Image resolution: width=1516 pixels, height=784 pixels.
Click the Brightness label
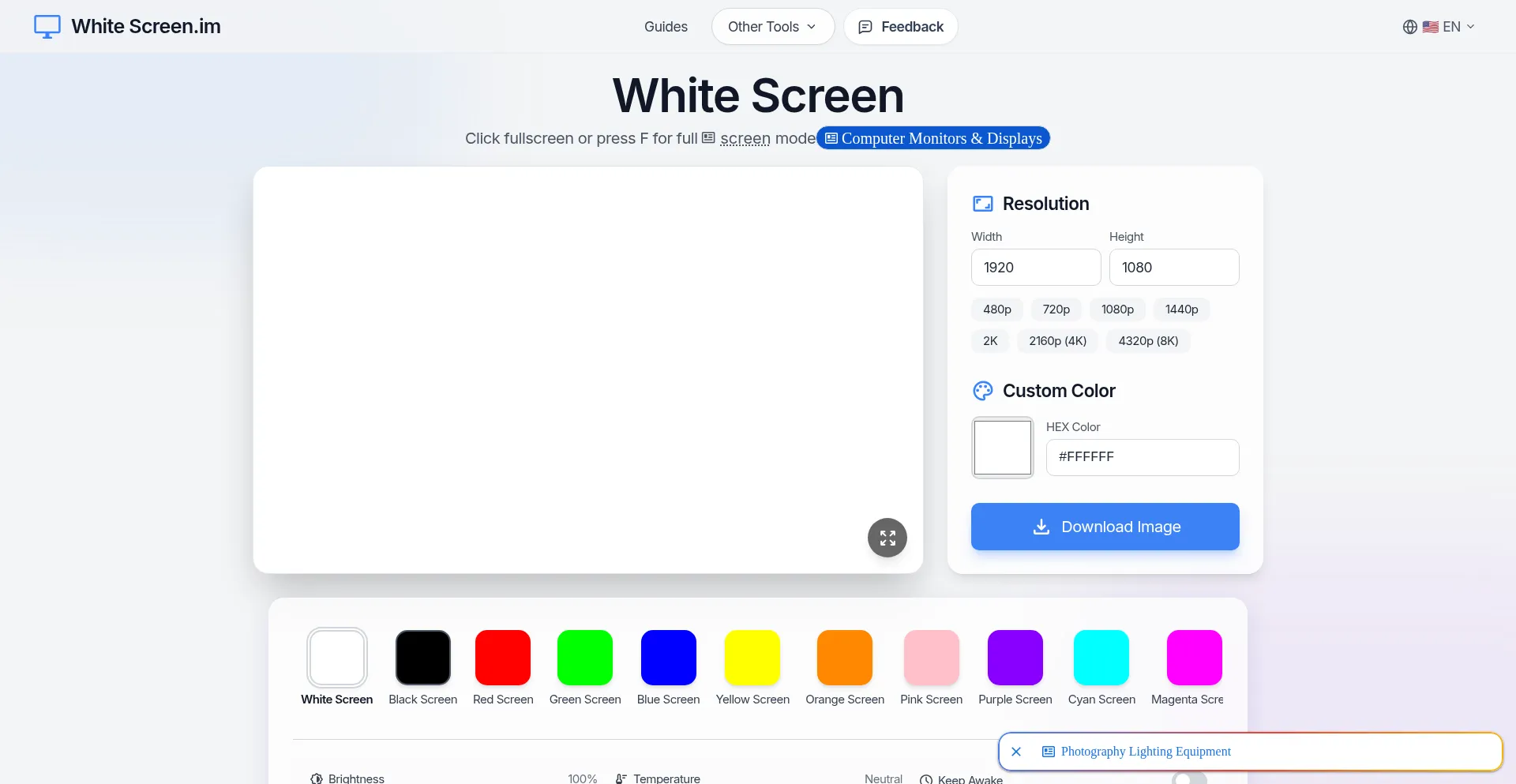pos(356,778)
